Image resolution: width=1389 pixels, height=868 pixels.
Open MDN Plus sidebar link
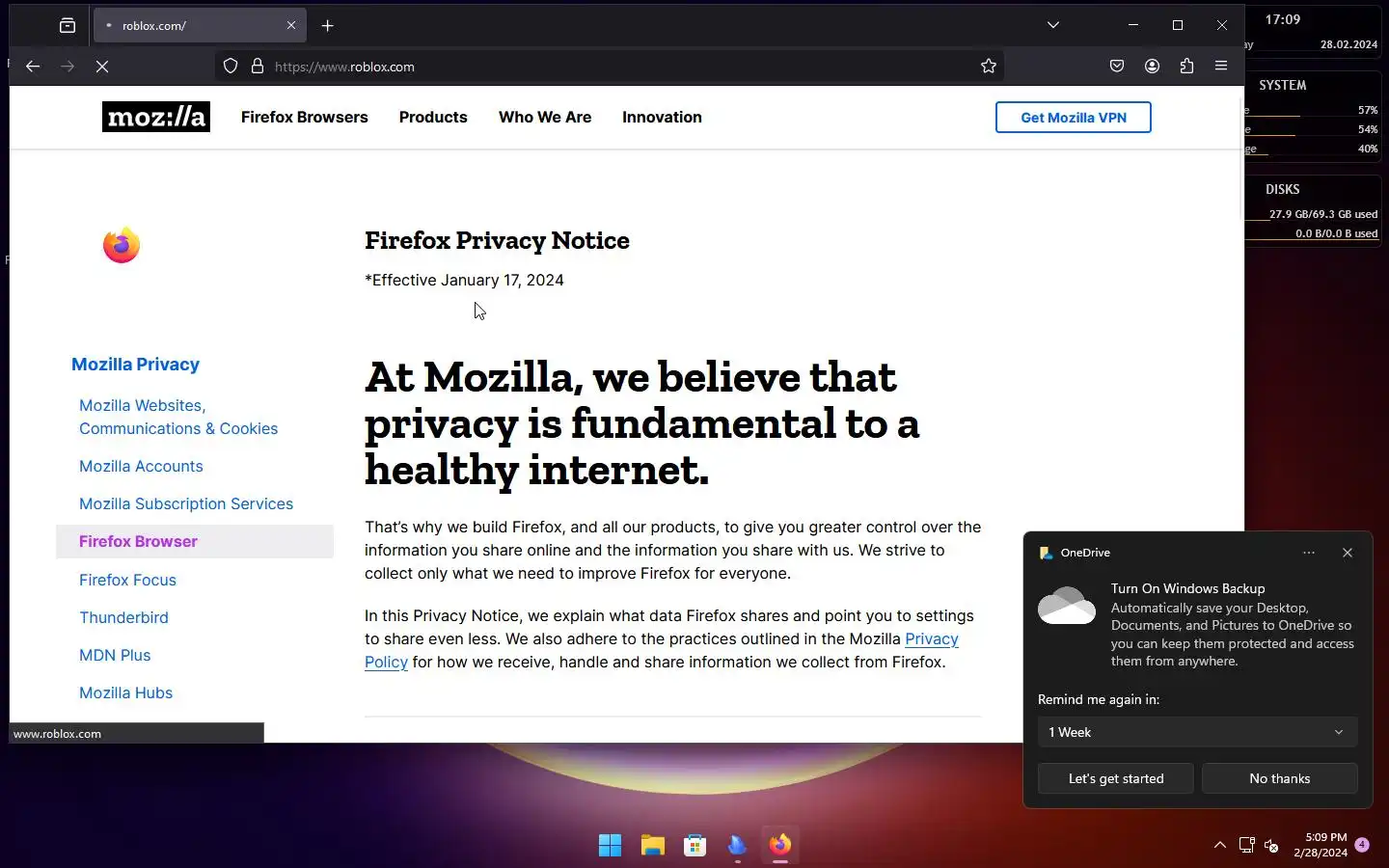115,655
